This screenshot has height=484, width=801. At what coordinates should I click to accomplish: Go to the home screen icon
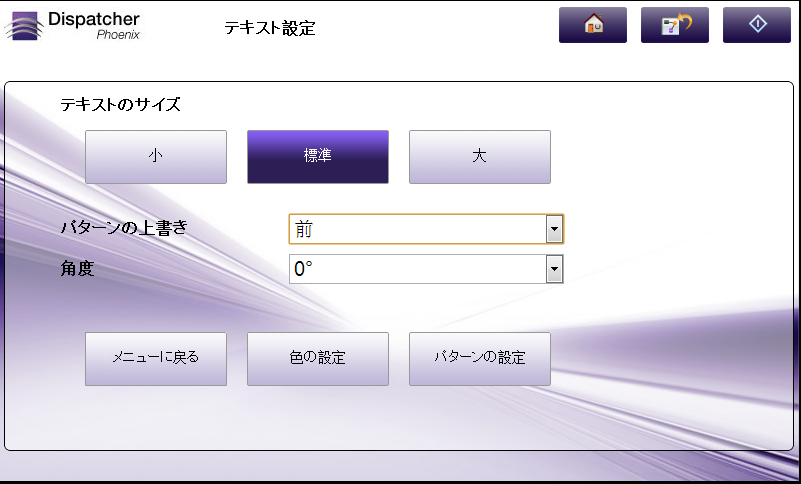tap(593, 25)
